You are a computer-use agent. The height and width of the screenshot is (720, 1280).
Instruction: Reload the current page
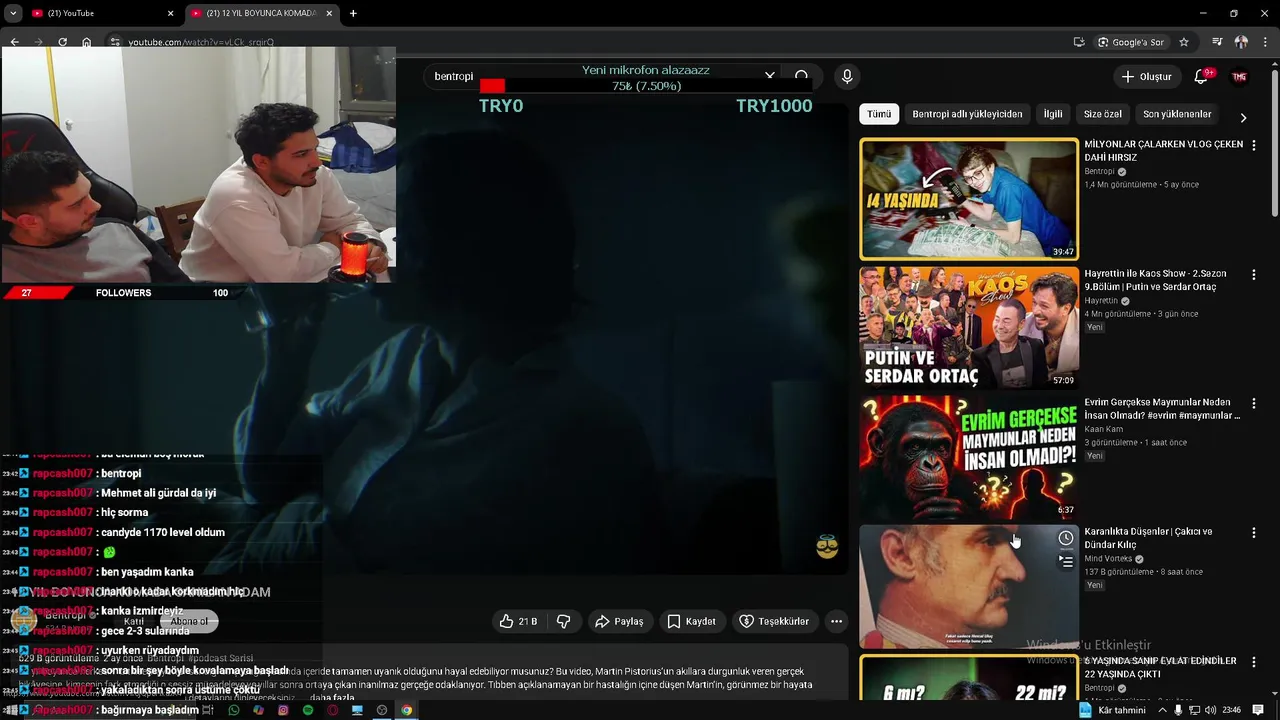62,42
